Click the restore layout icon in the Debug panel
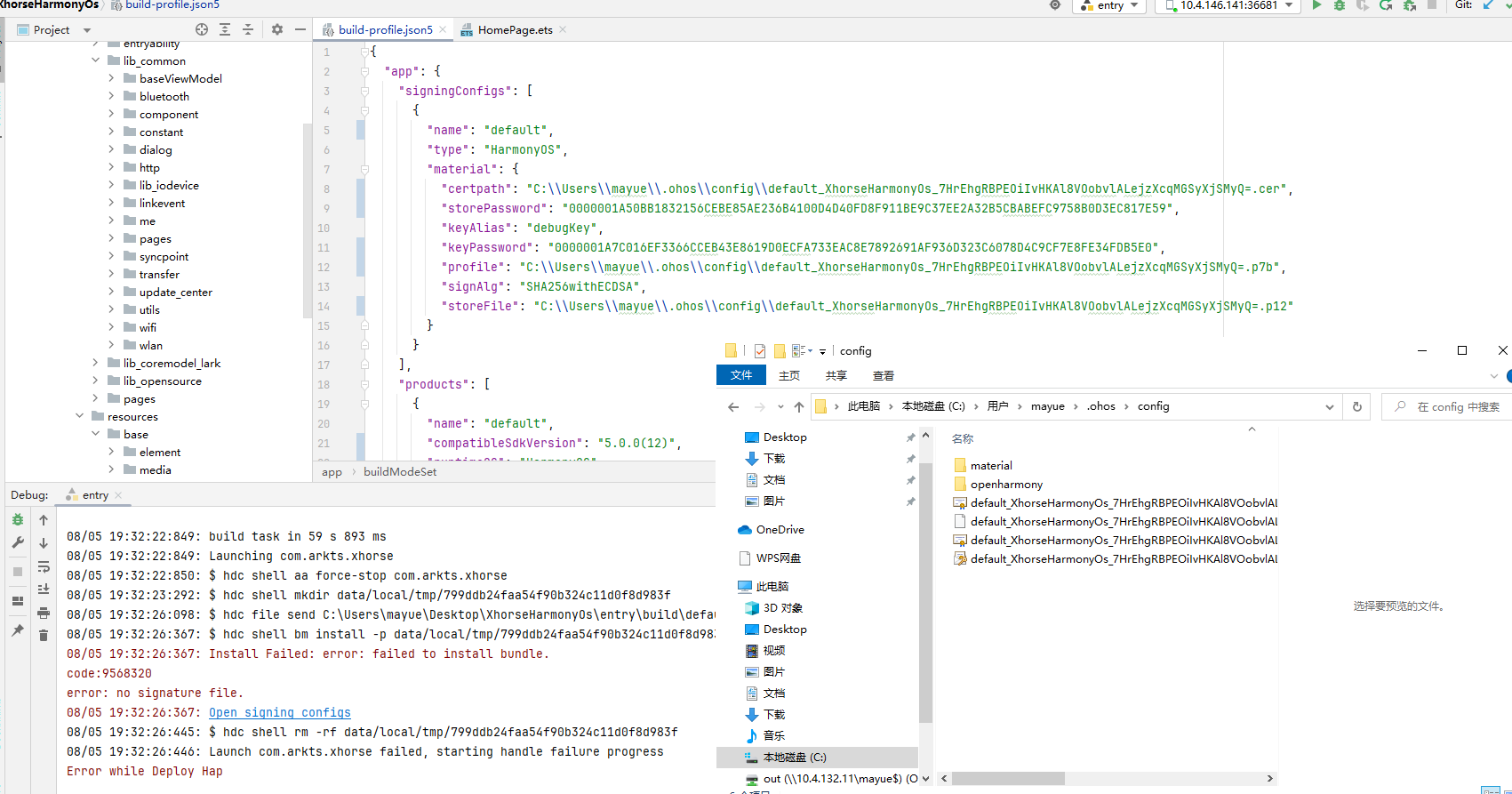1512x794 pixels. (18, 601)
